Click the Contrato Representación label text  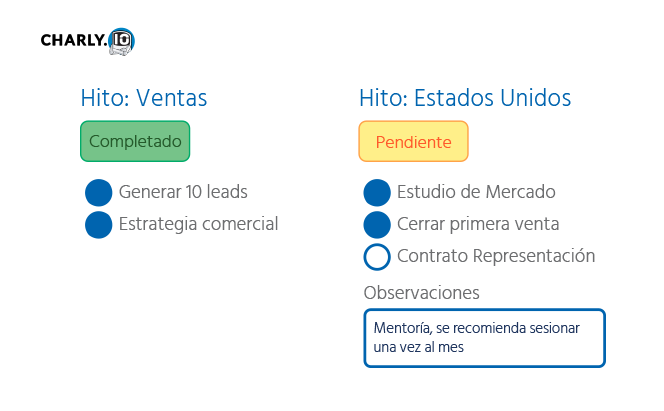coord(496,256)
